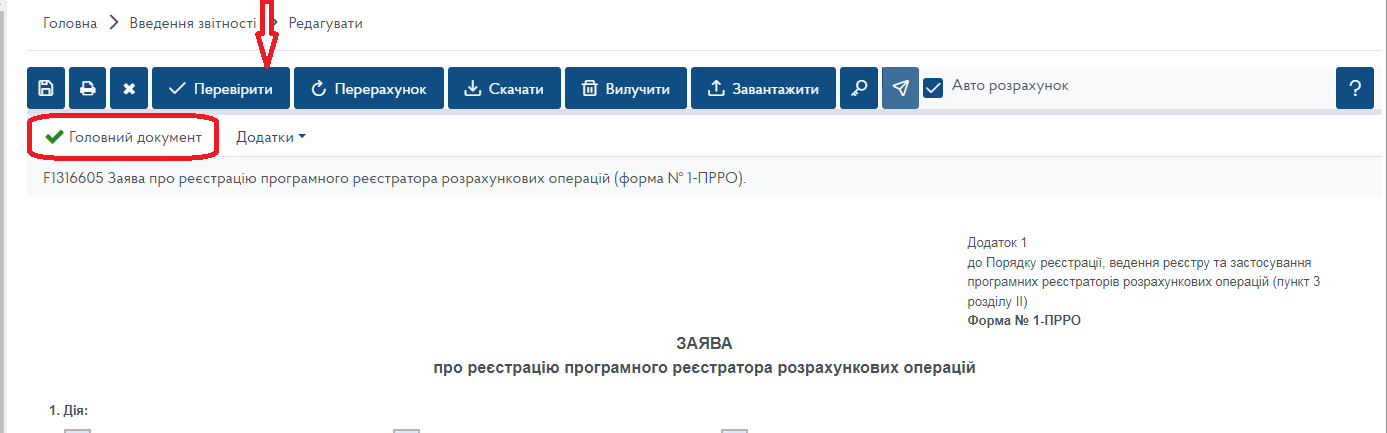Tick the middle checkbox under 1. Дія
This screenshot has width=1387, height=433.
pos(405,430)
